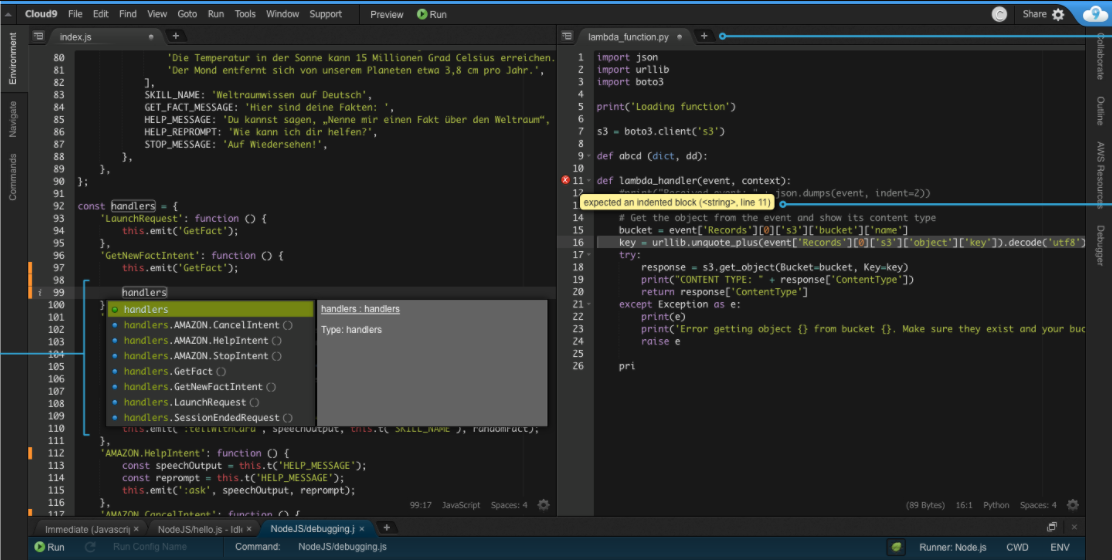Collapse the except block fold arrow on line 21
Viewport: 1112px width, 560px height.
point(589,304)
